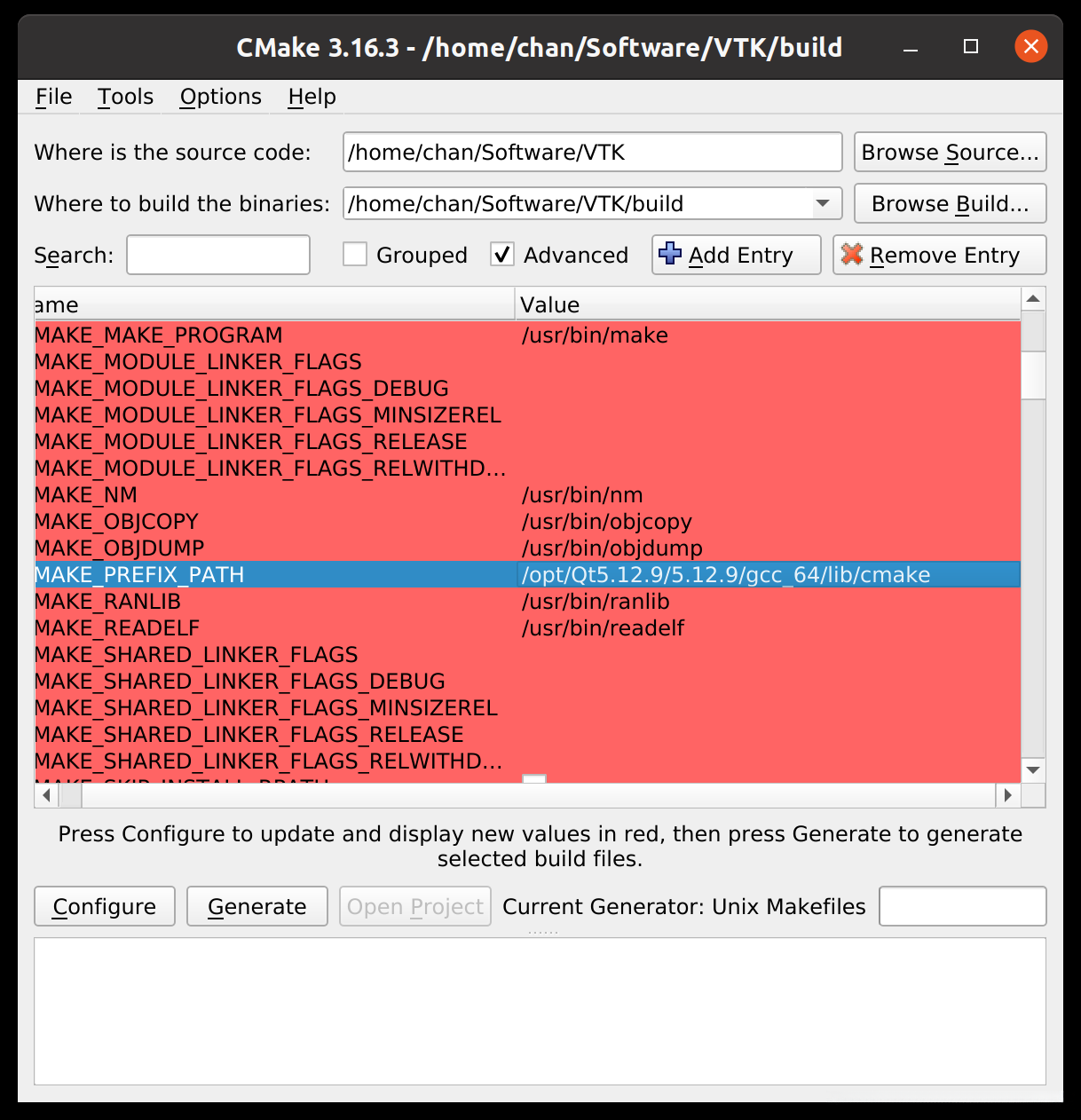Click the /usr/bin/objdump value cell
The height and width of the screenshot is (1120, 1081).
(x=768, y=548)
